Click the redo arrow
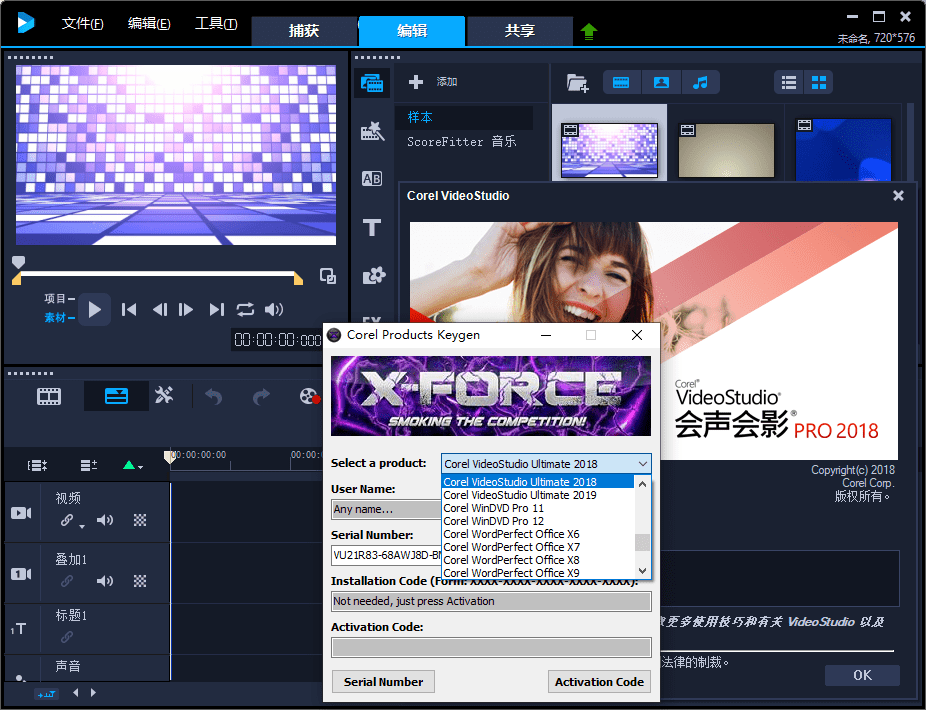926x710 pixels. coord(261,397)
